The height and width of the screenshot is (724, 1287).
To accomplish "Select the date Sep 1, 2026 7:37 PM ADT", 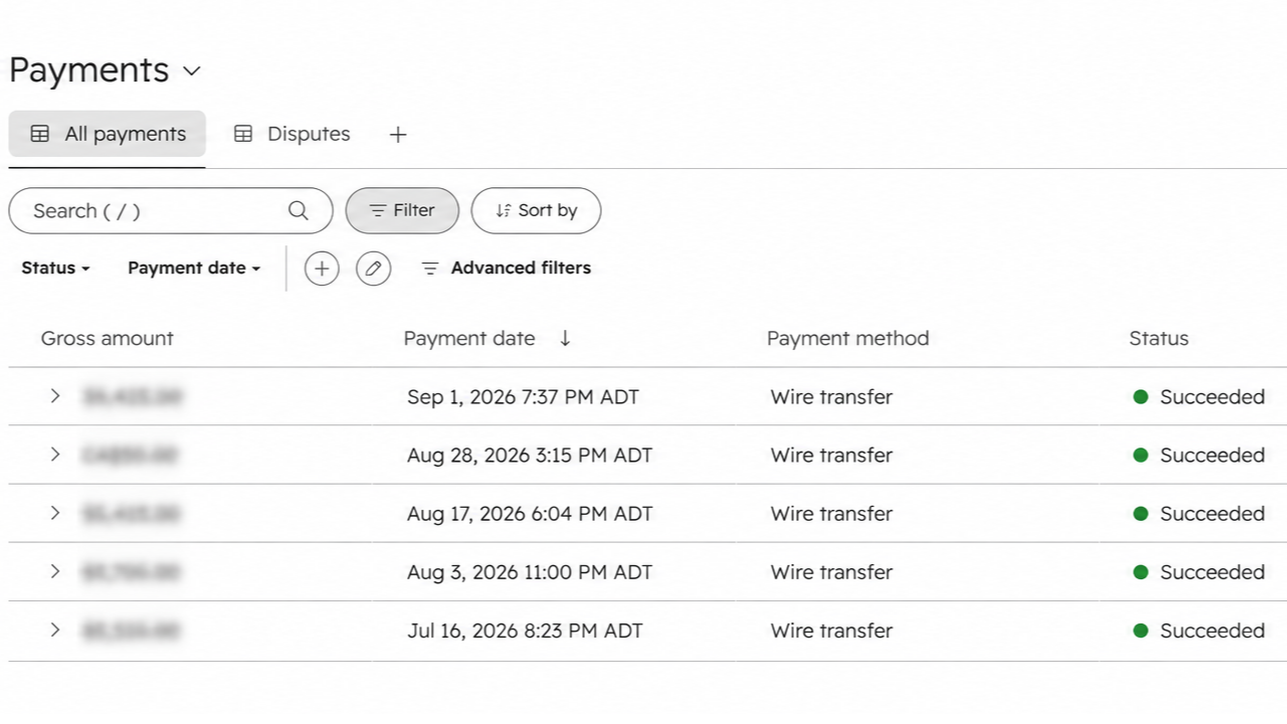I will click(523, 397).
